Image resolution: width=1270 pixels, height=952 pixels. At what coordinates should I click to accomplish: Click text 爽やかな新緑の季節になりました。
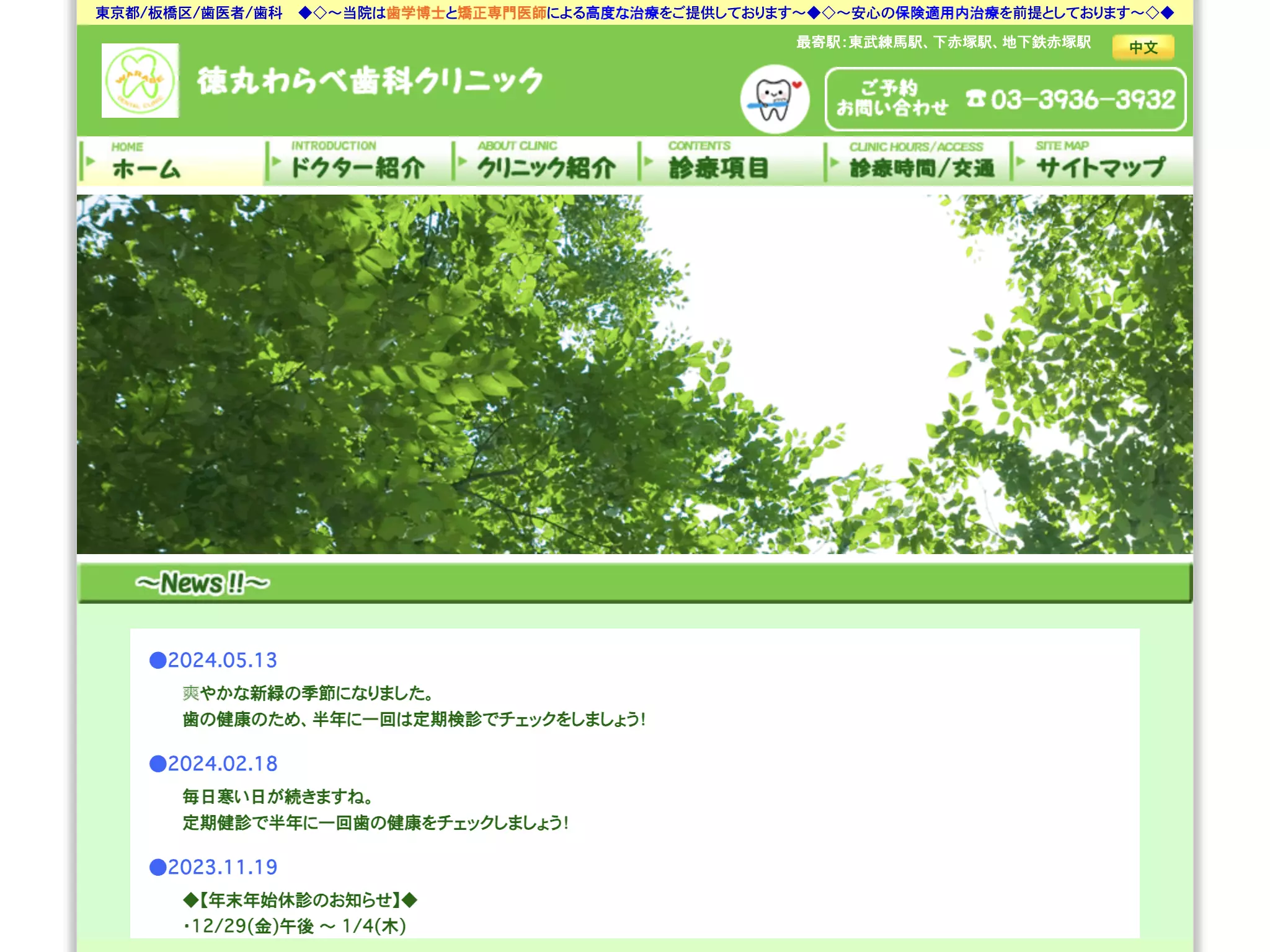coord(308,693)
